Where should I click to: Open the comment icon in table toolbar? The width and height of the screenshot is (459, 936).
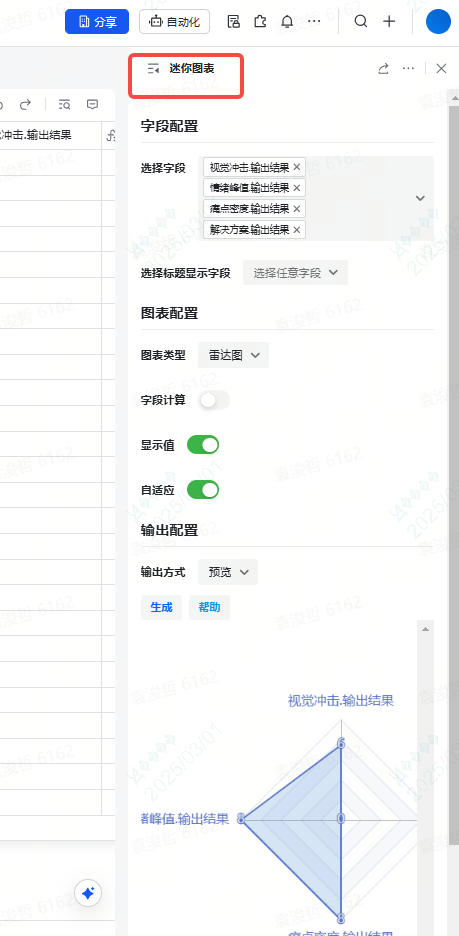92,104
